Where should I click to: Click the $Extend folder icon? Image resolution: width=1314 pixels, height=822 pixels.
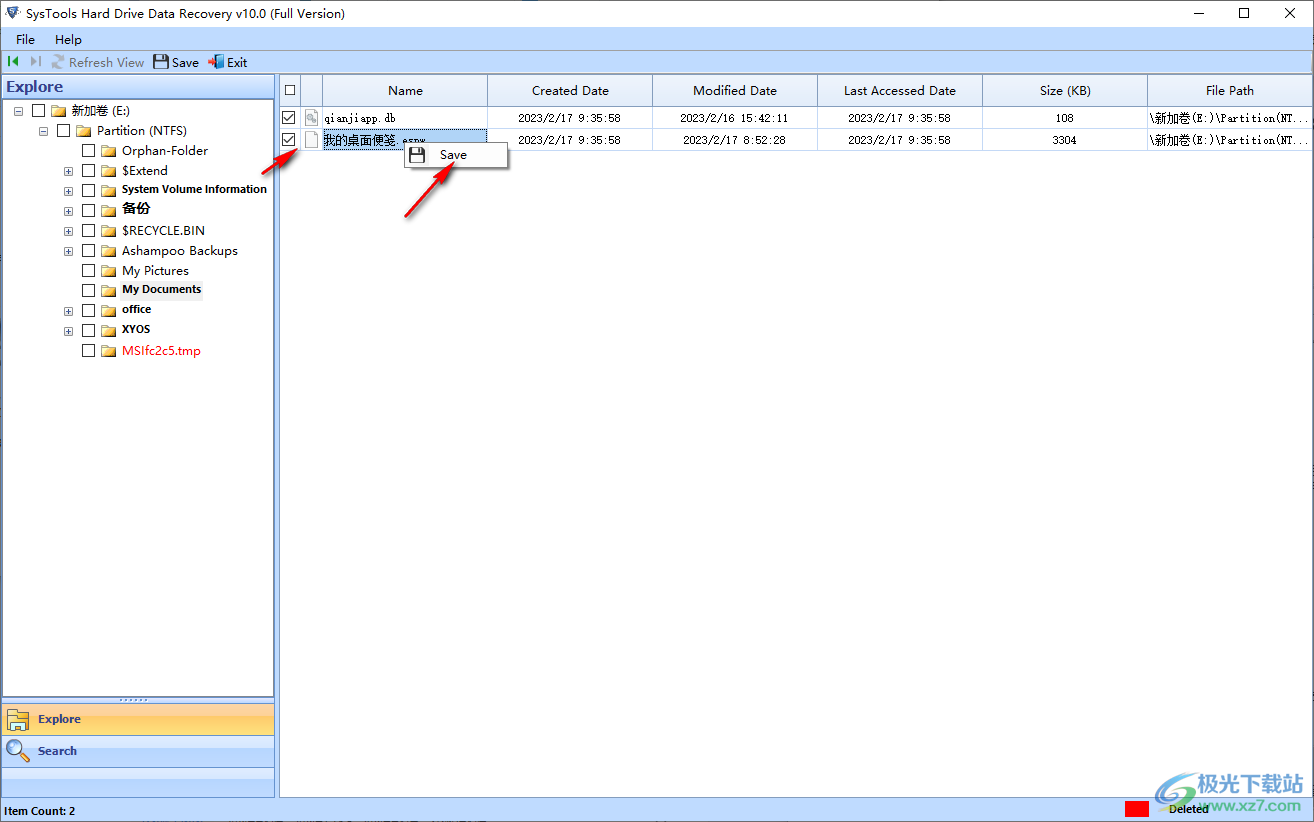coord(109,171)
